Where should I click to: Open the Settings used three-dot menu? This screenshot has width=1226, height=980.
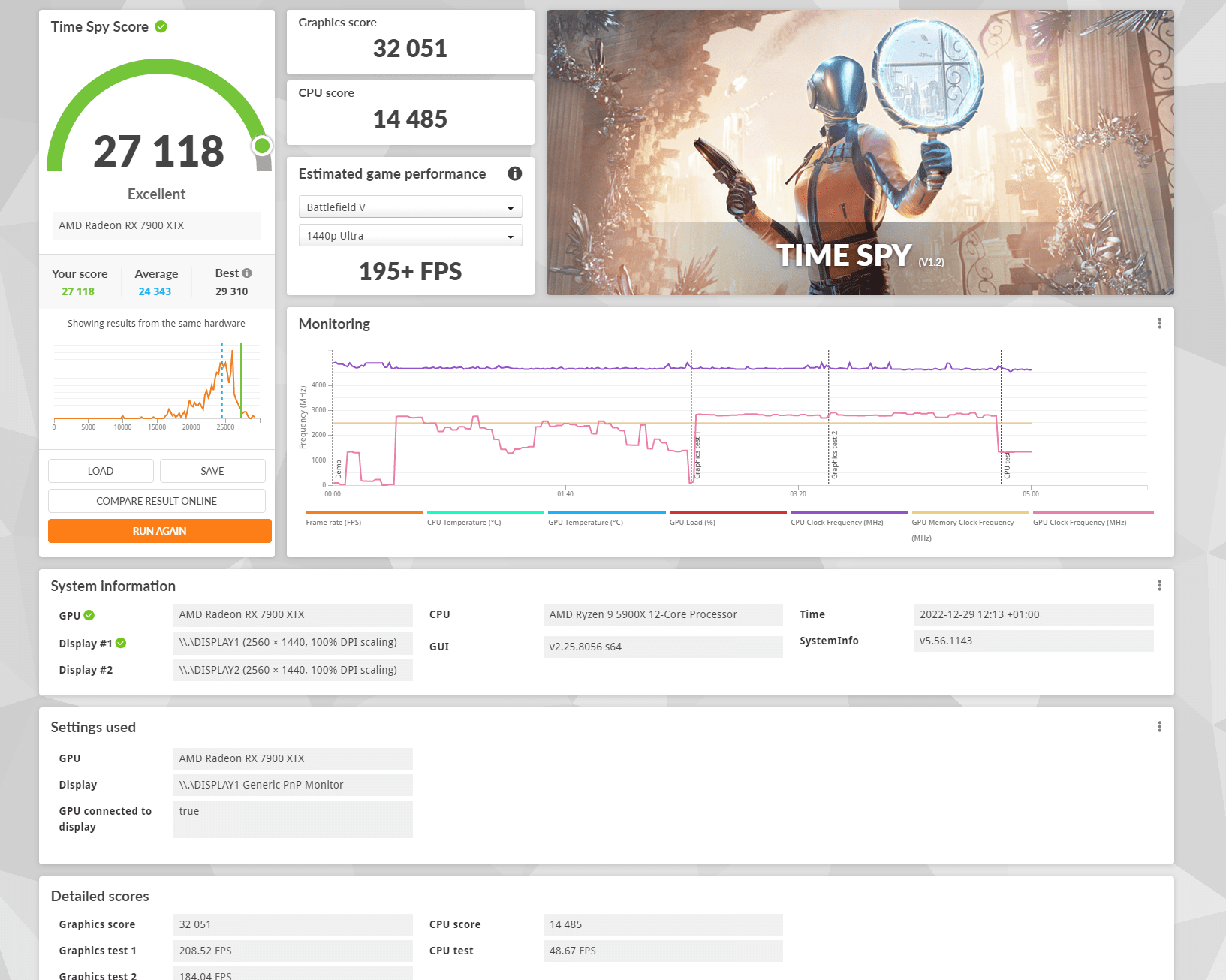click(1159, 727)
